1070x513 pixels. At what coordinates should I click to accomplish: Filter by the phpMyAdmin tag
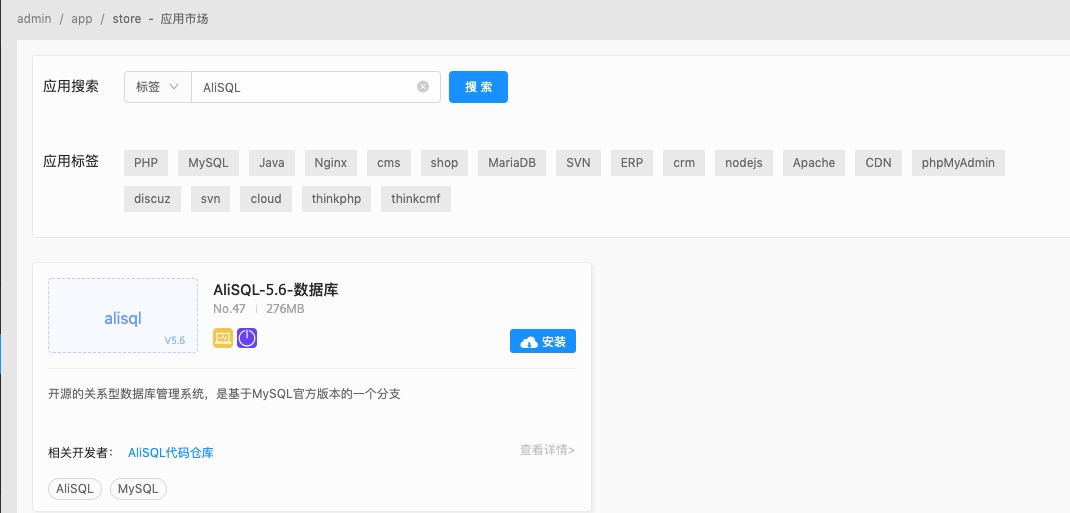tap(958, 163)
